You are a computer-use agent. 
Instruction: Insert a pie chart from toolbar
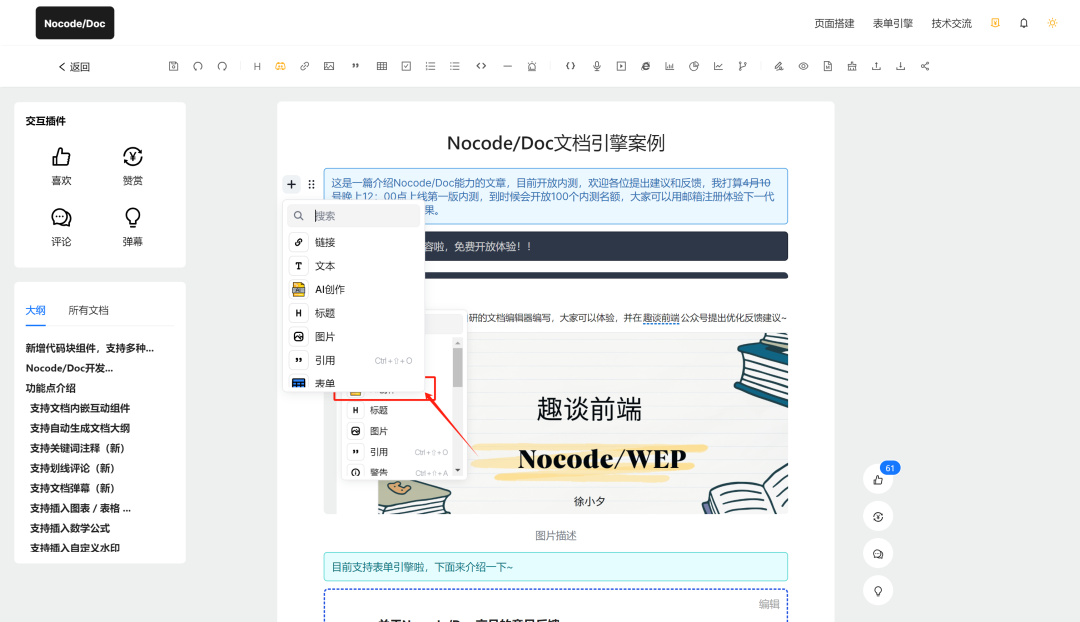click(x=694, y=66)
